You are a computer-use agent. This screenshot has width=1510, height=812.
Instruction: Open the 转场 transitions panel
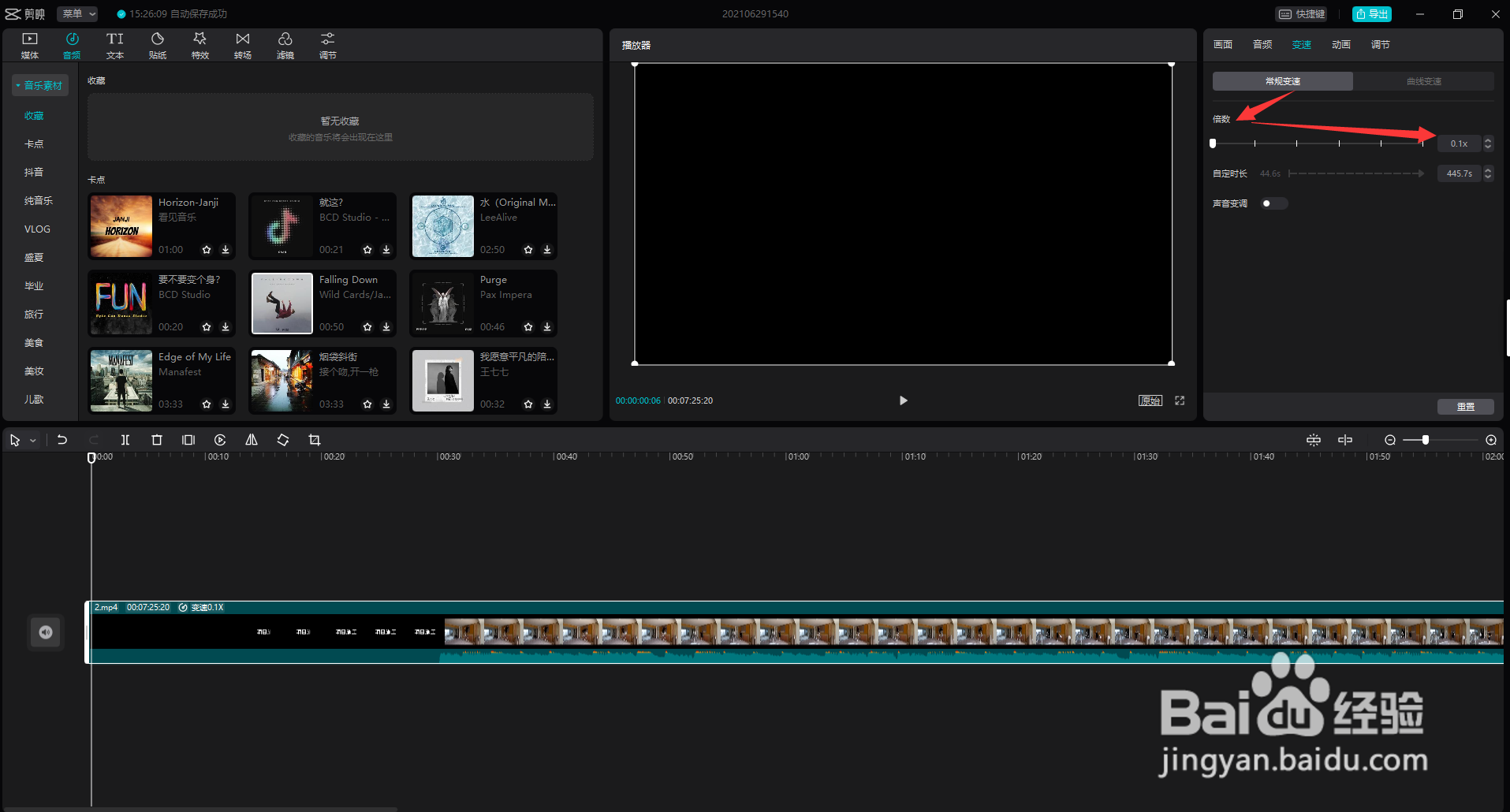[x=243, y=46]
